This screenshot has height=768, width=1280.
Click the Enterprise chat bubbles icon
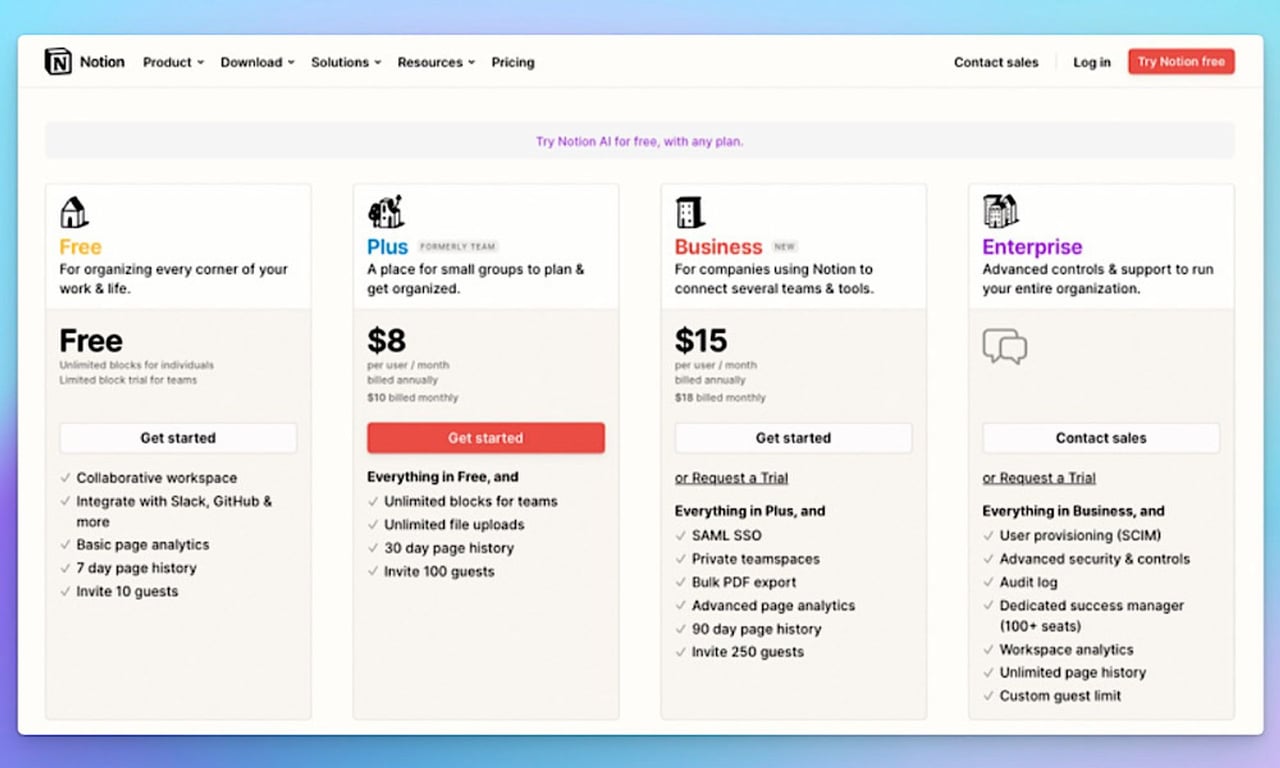pyautogui.click(x=1005, y=346)
